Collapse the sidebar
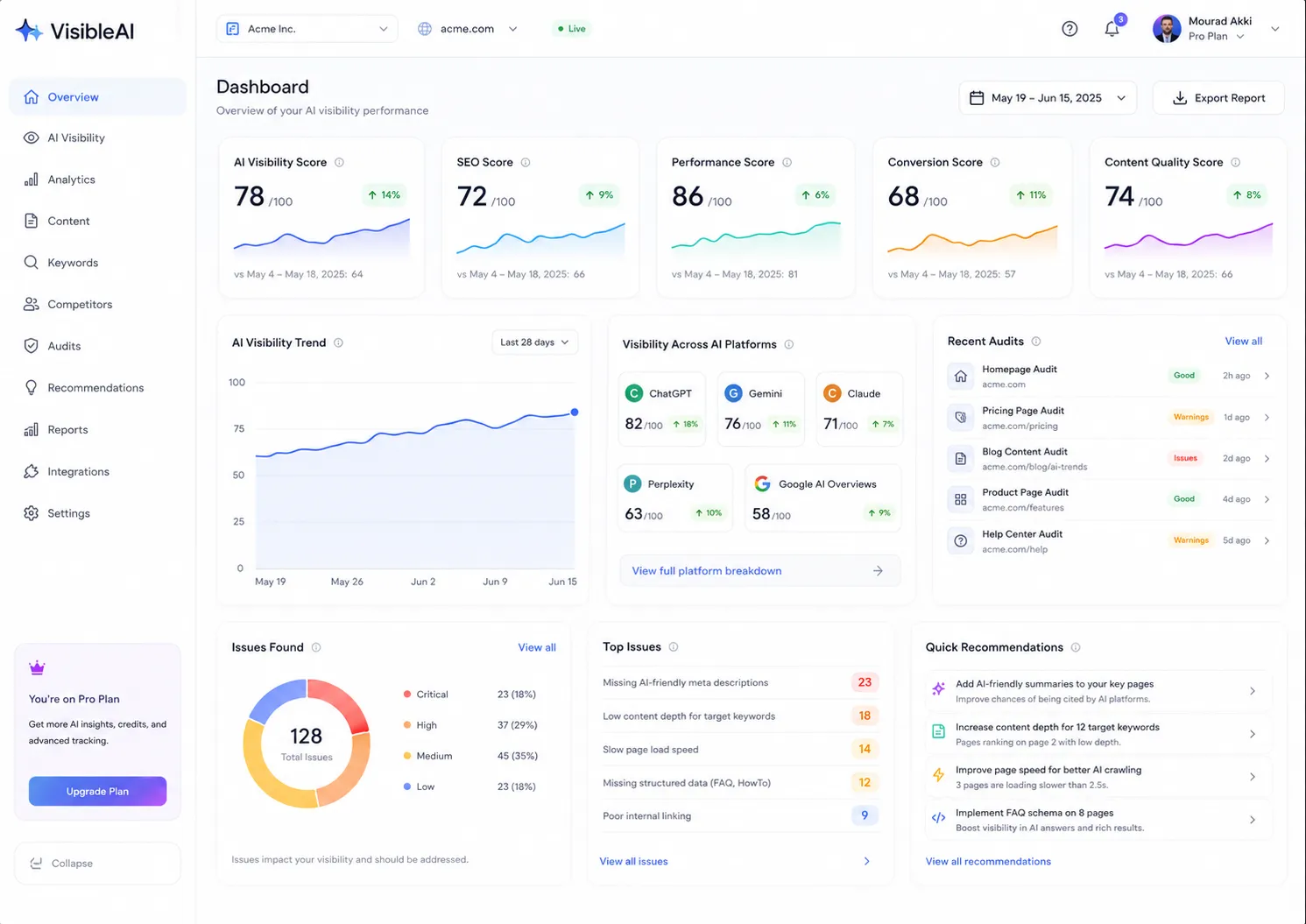The width and height of the screenshot is (1306, 924). 97,864
